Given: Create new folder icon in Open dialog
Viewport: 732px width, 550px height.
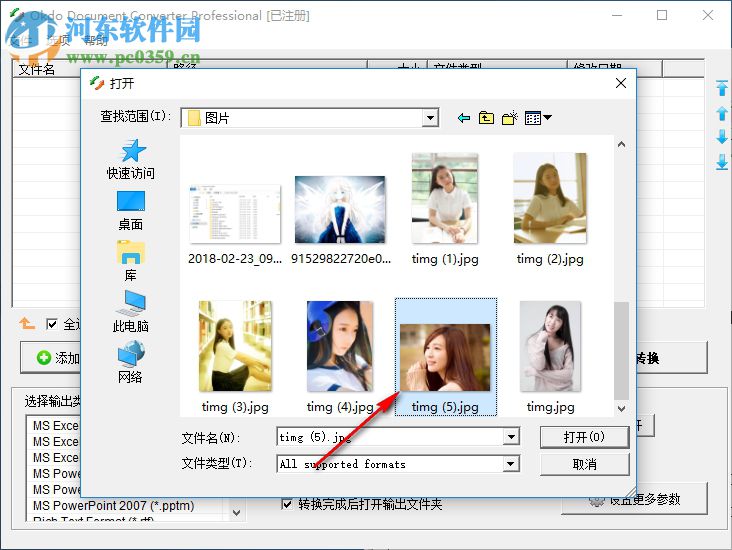Looking at the screenshot, I should tap(509, 118).
